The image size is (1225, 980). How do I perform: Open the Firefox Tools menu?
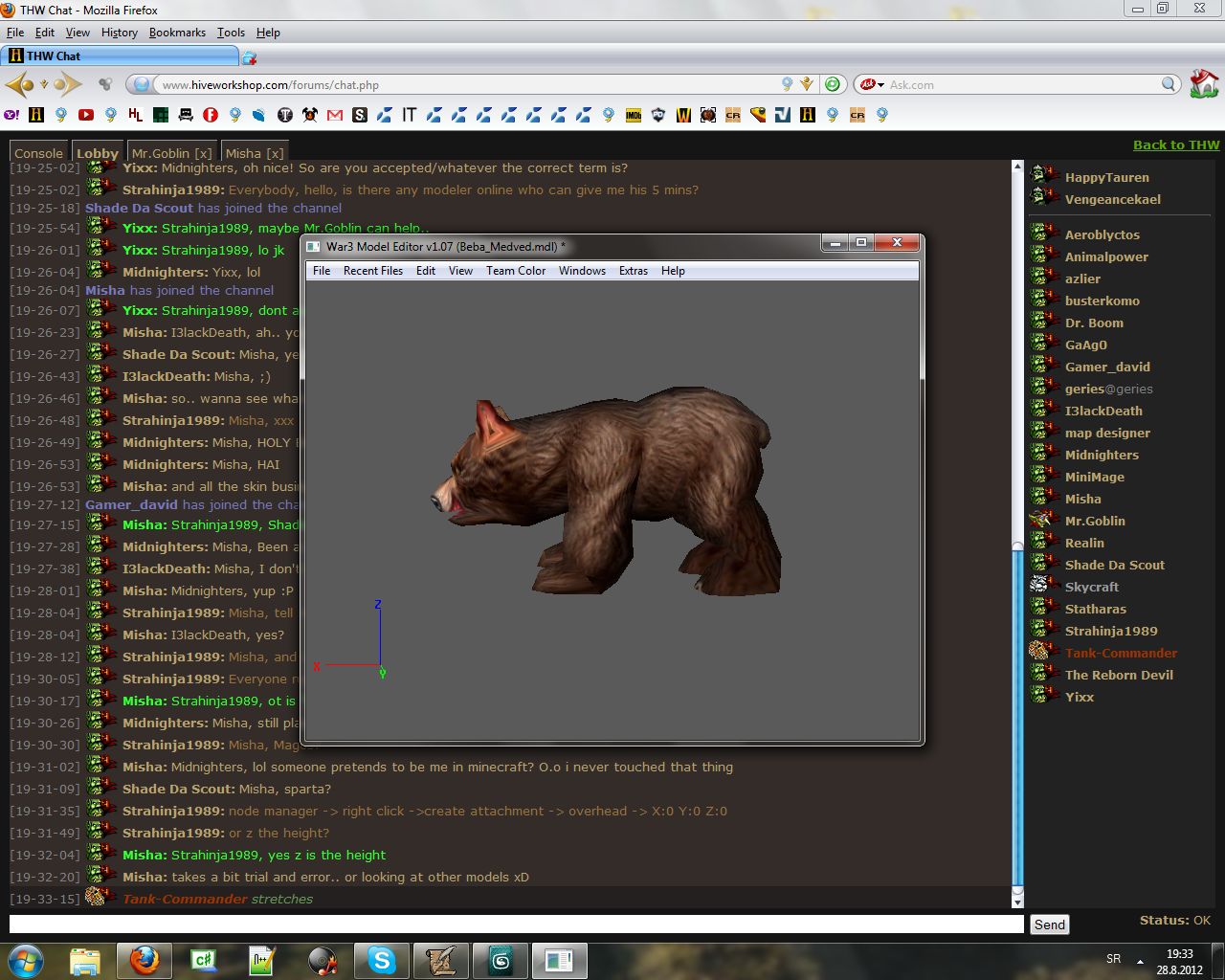click(x=231, y=33)
